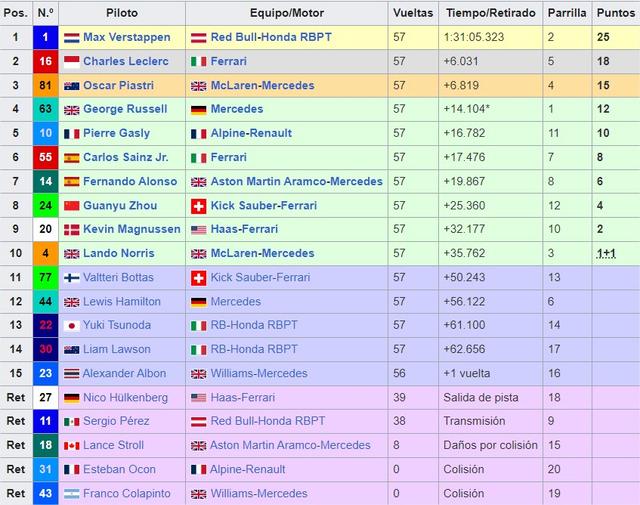Click the blue car number 1 cell
Screen dimensions: 640x505
pyautogui.click(x=45, y=38)
